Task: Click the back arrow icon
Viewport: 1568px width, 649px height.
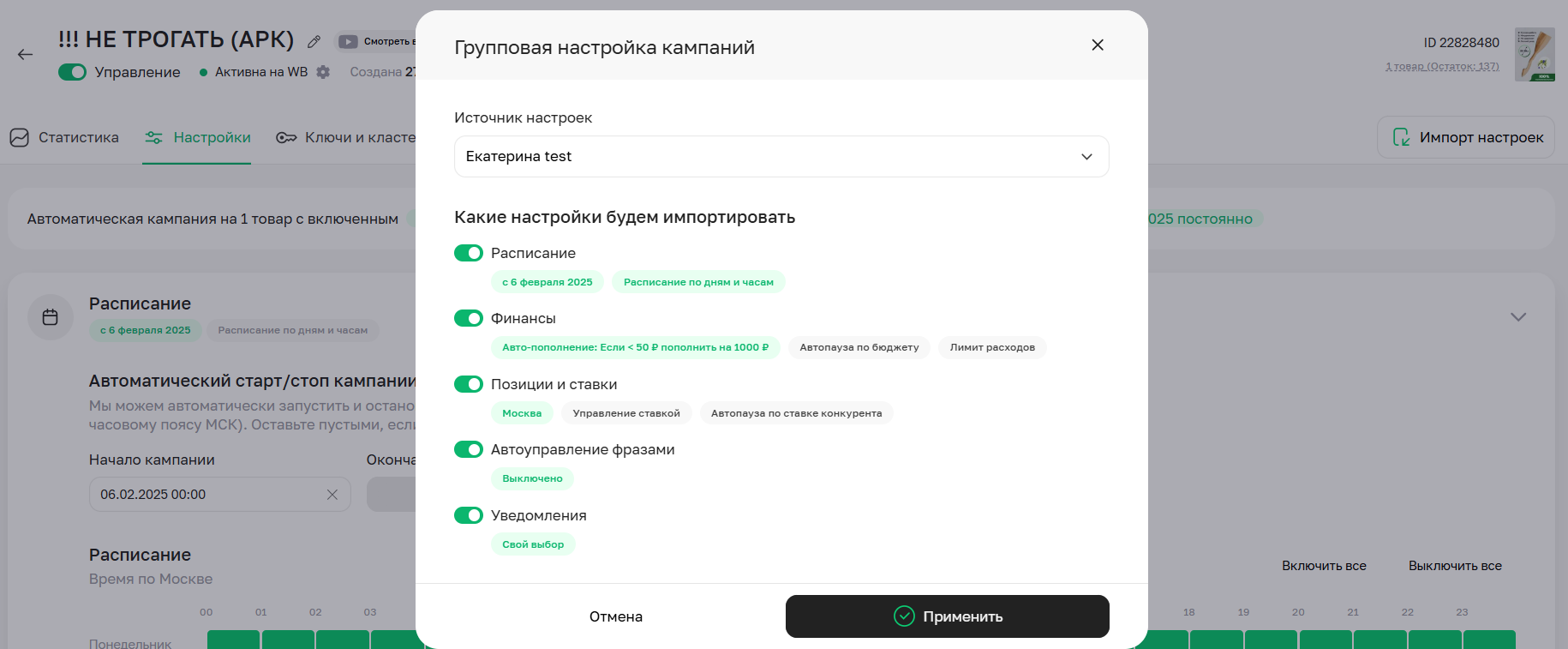Action: click(x=25, y=55)
